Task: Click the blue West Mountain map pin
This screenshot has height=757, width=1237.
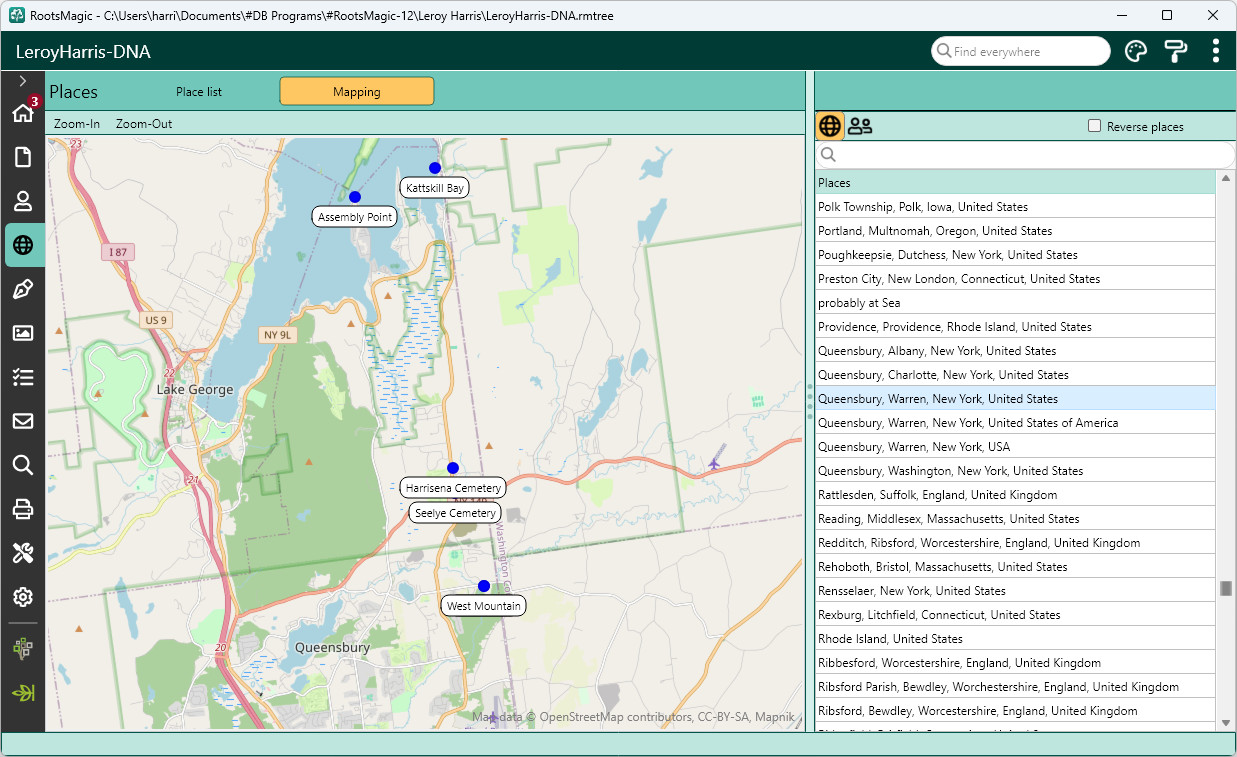Action: click(x=484, y=586)
